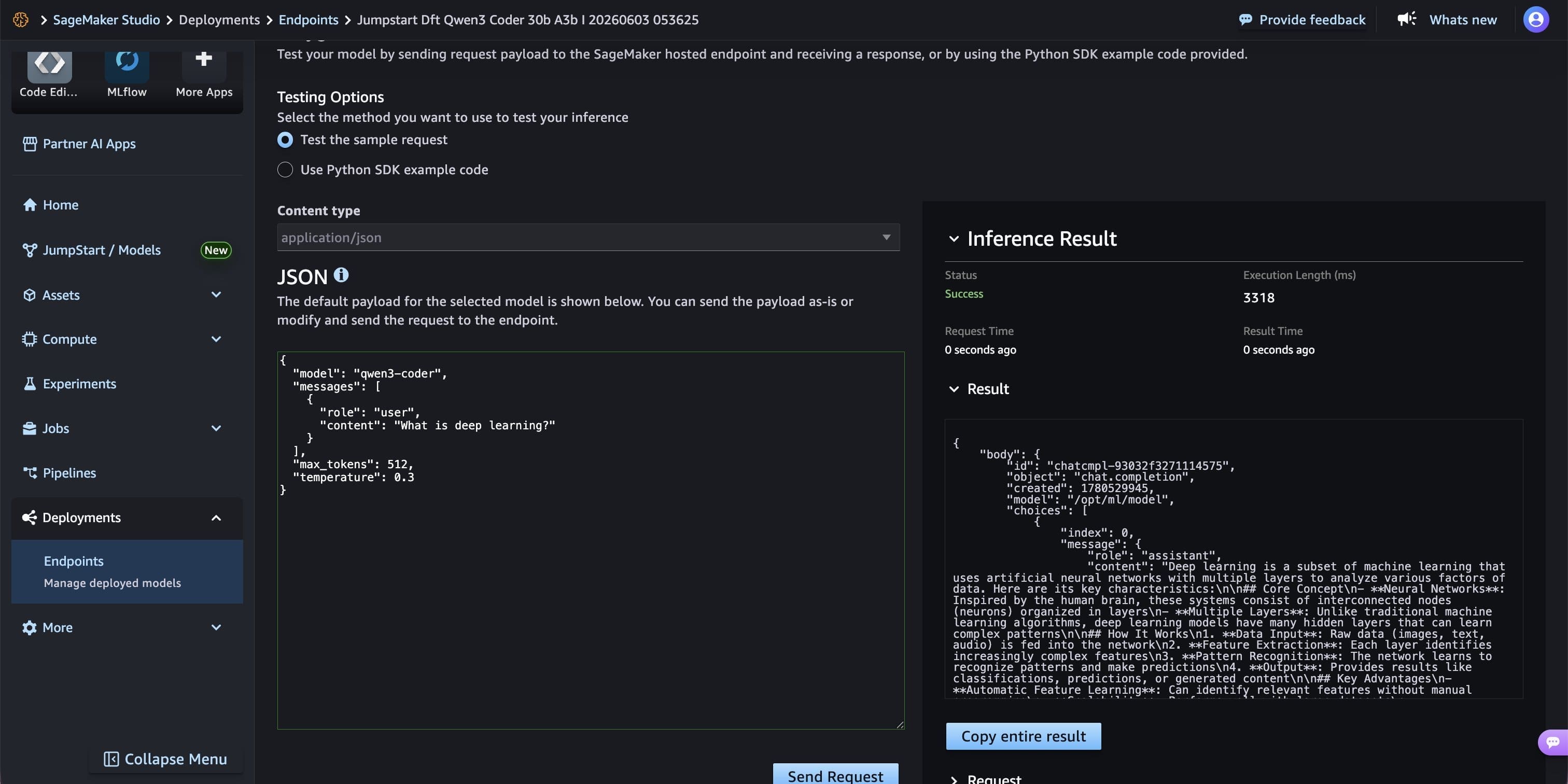Viewport: 1568px width, 784px height.
Task: Click the Compute chip icon
Action: click(x=29, y=339)
